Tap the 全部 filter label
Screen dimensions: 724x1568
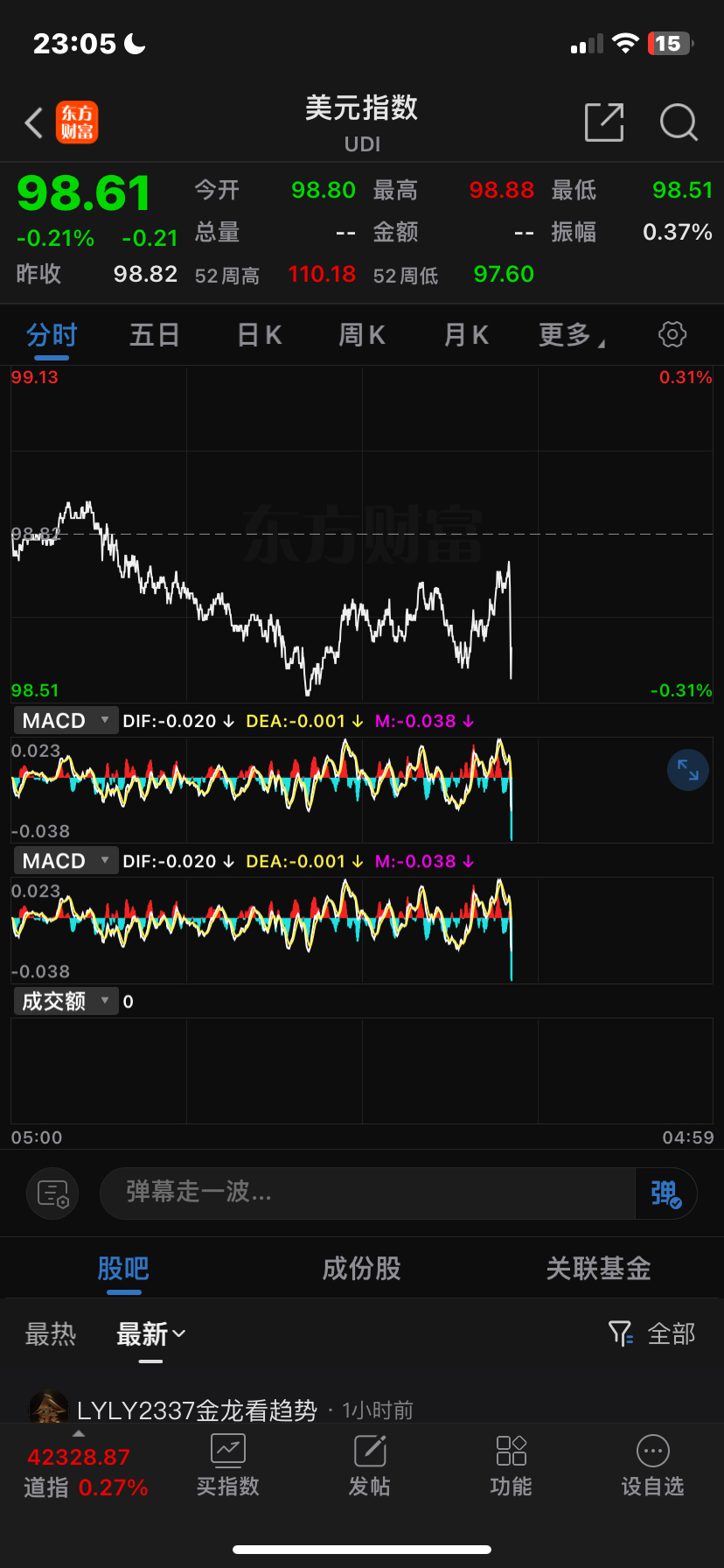[672, 1334]
